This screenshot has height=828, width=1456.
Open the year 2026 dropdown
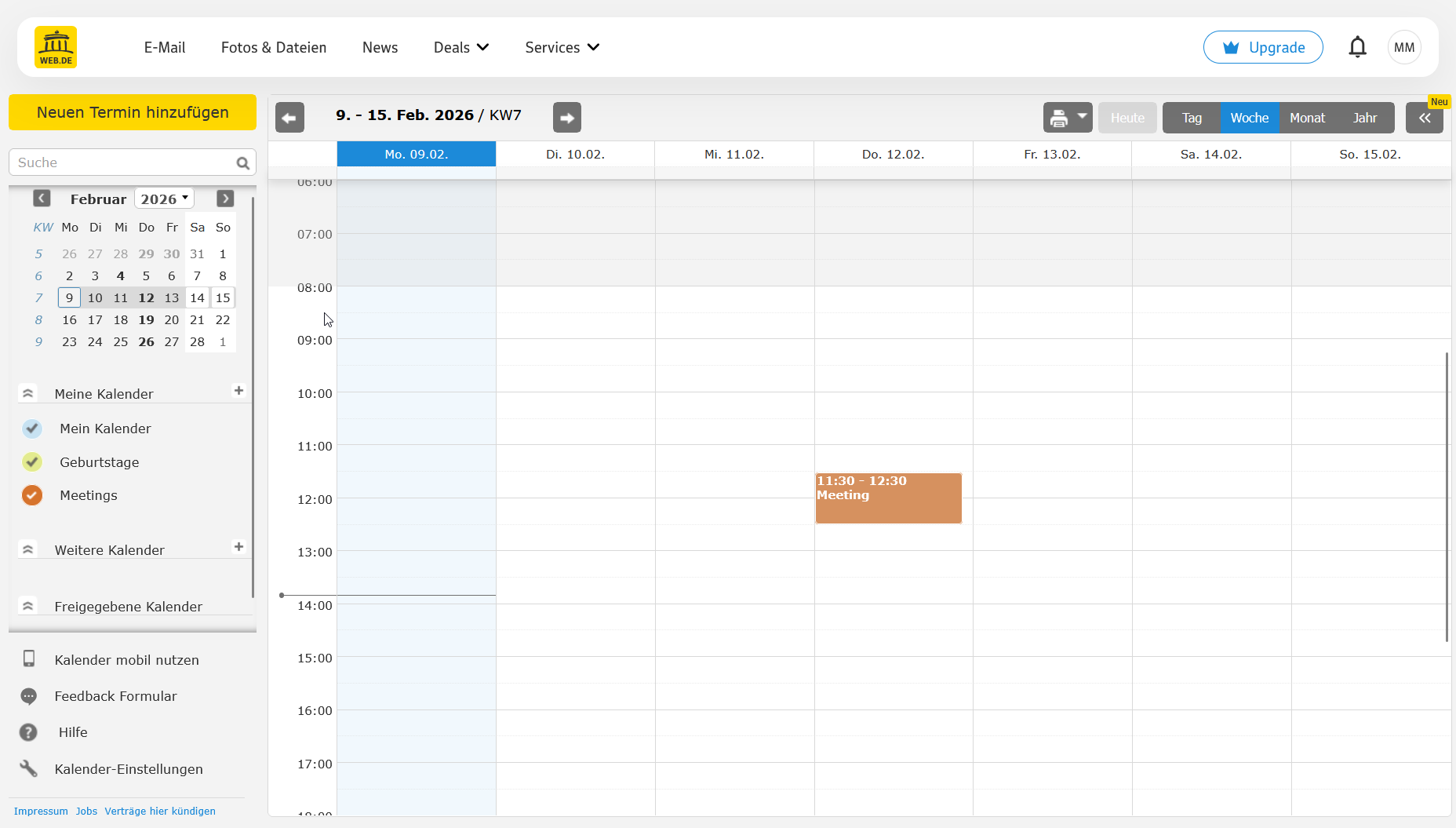[x=164, y=199]
